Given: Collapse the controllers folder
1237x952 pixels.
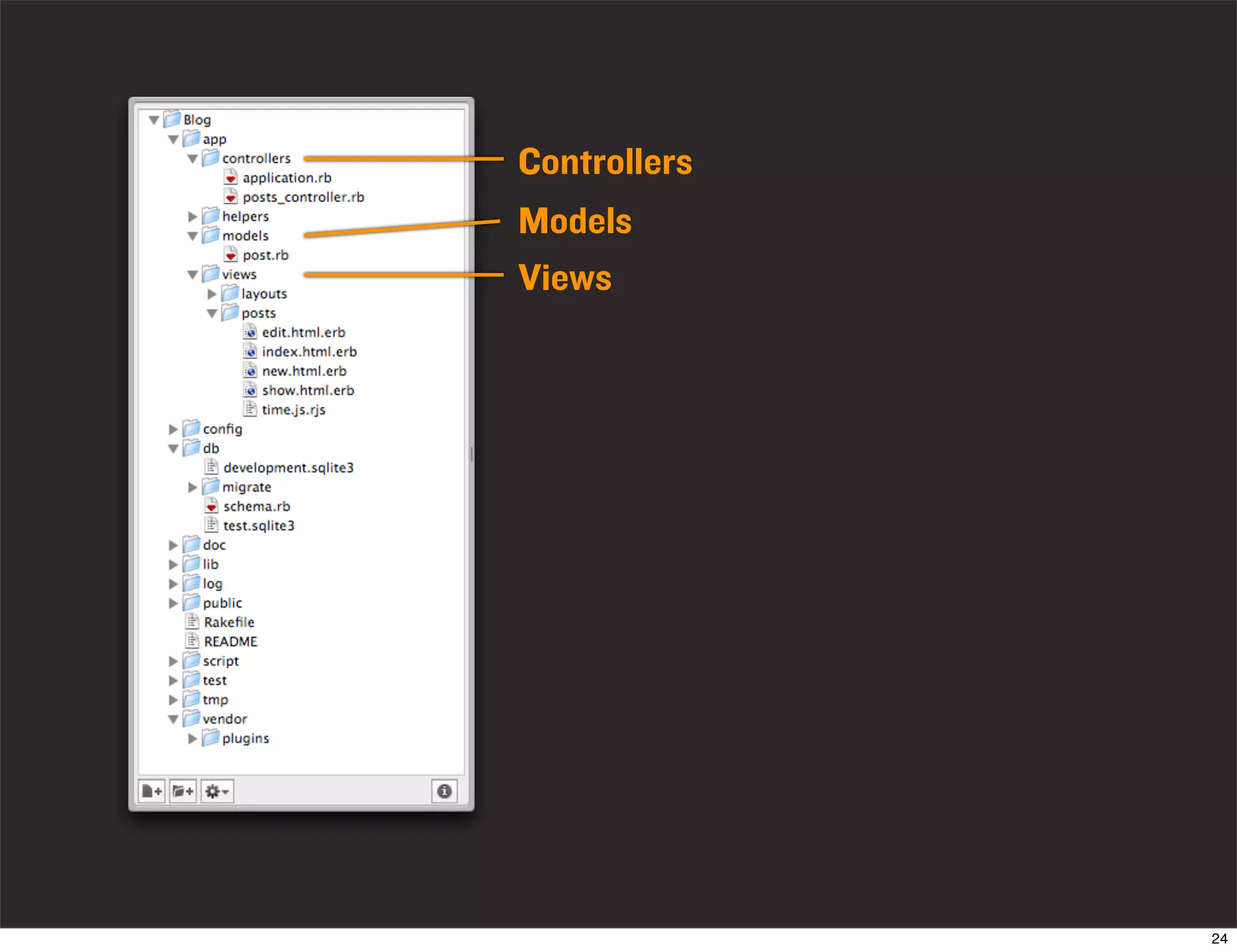Looking at the screenshot, I should coord(193,159).
